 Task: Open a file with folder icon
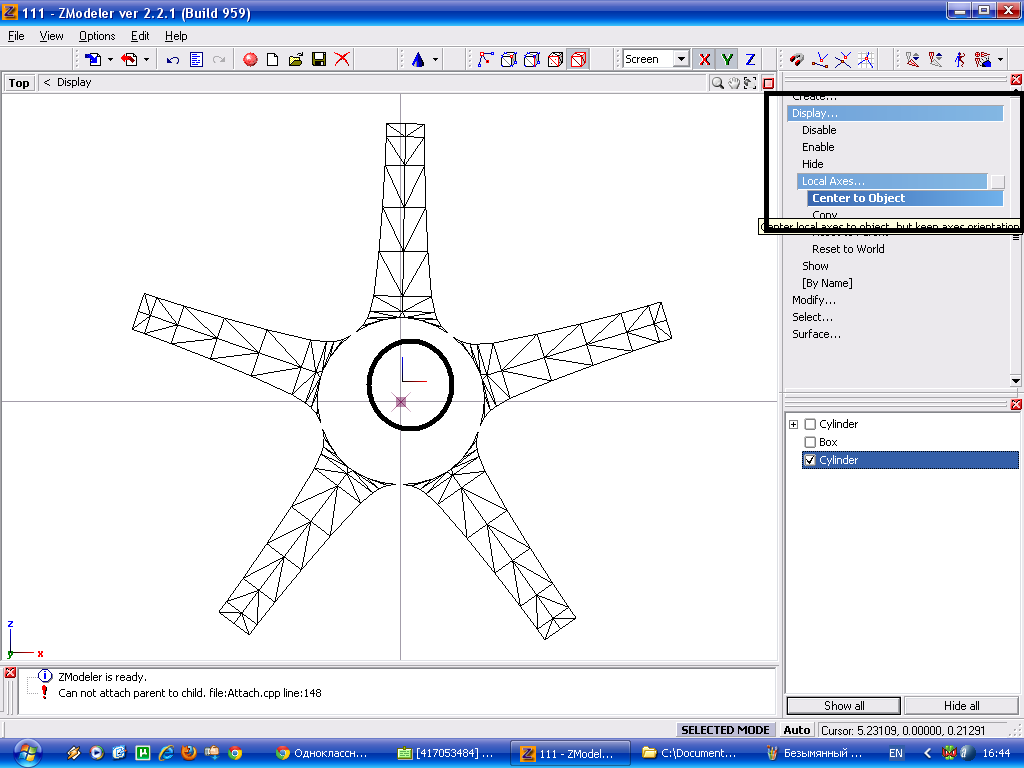pos(295,60)
